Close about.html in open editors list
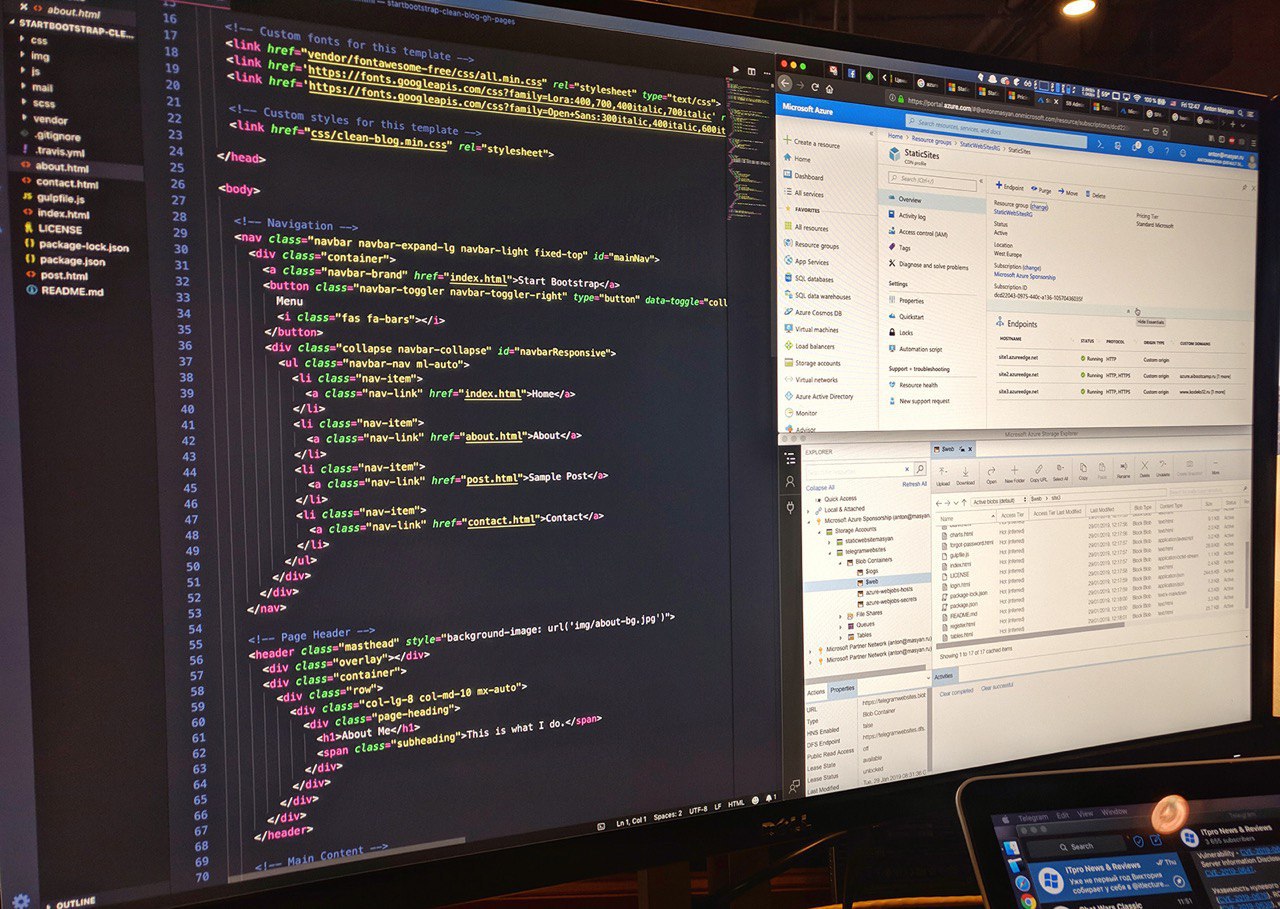The image size is (1280, 909). (24, 8)
